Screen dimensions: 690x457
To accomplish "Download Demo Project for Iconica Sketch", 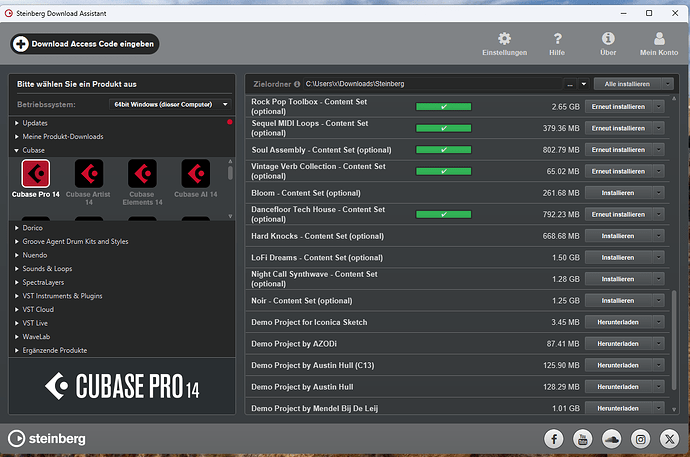I will [x=618, y=322].
